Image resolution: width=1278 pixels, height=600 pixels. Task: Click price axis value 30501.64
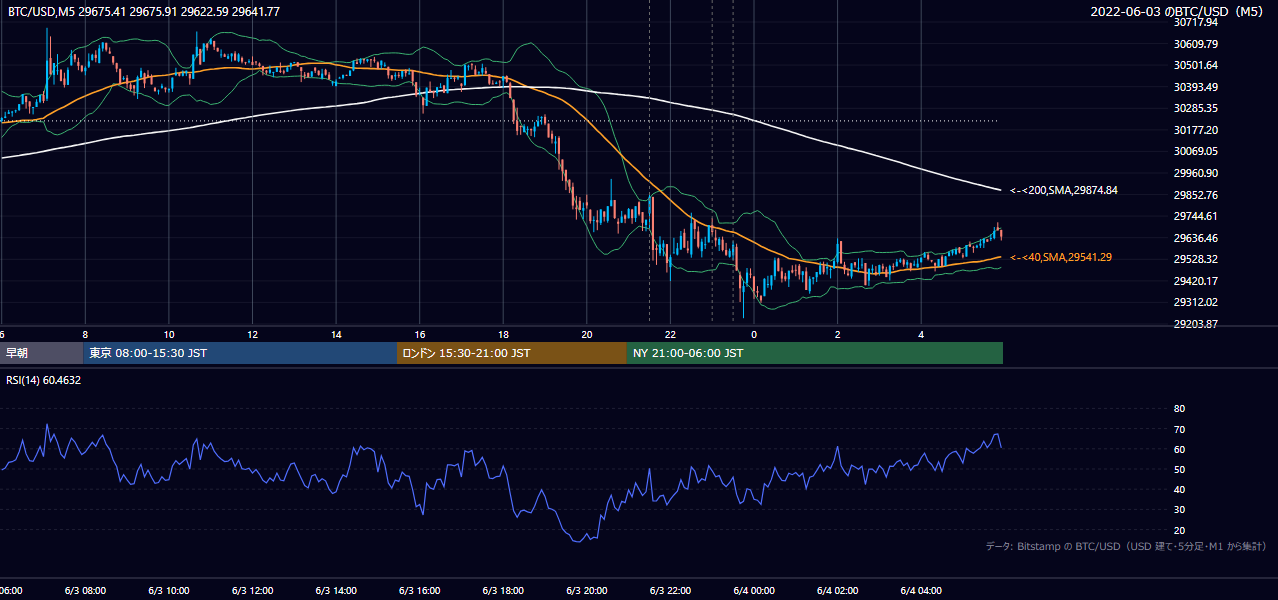point(1195,65)
